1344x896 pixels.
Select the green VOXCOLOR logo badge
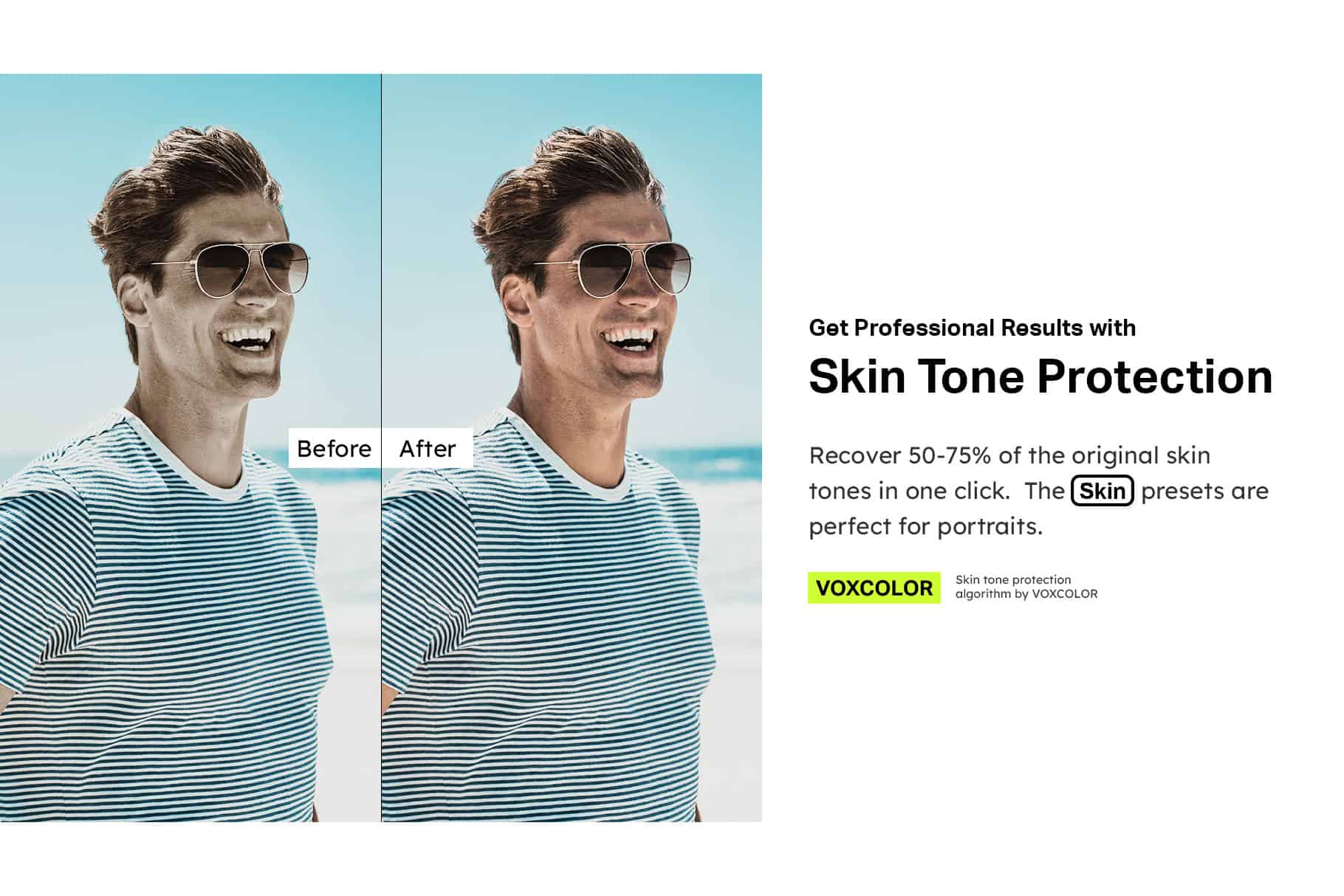(874, 587)
